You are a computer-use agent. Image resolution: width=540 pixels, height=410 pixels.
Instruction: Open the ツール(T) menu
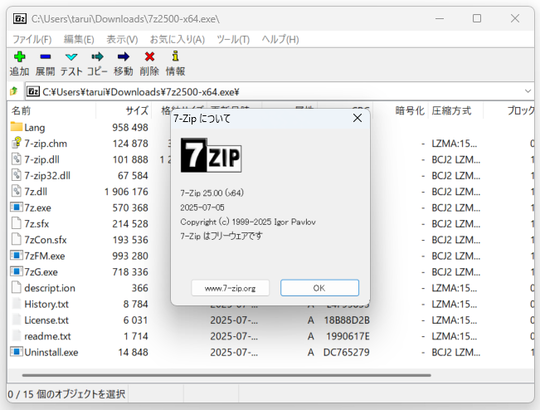tap(233, 40)
